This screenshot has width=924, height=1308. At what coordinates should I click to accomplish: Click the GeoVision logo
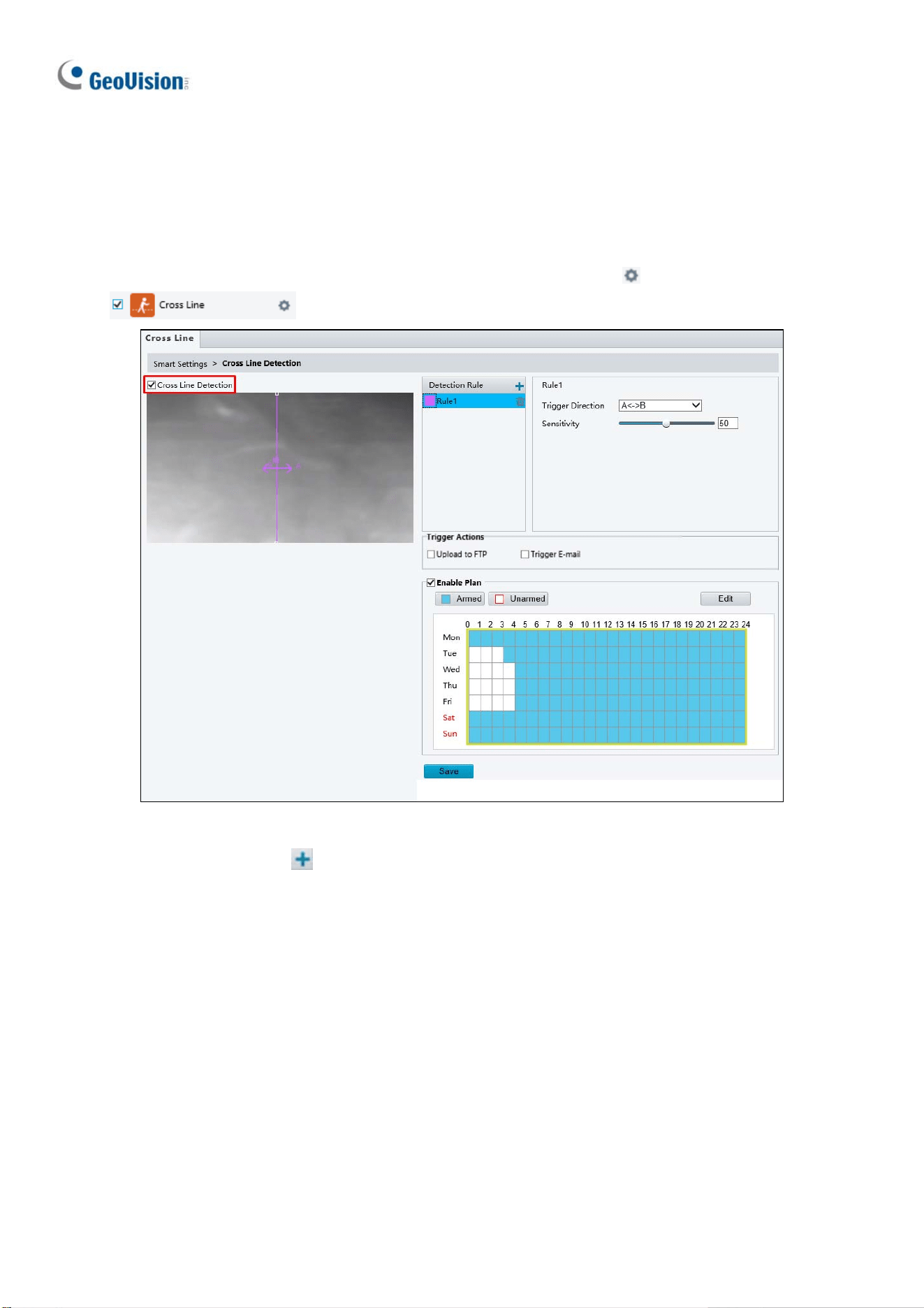[124, 77]
